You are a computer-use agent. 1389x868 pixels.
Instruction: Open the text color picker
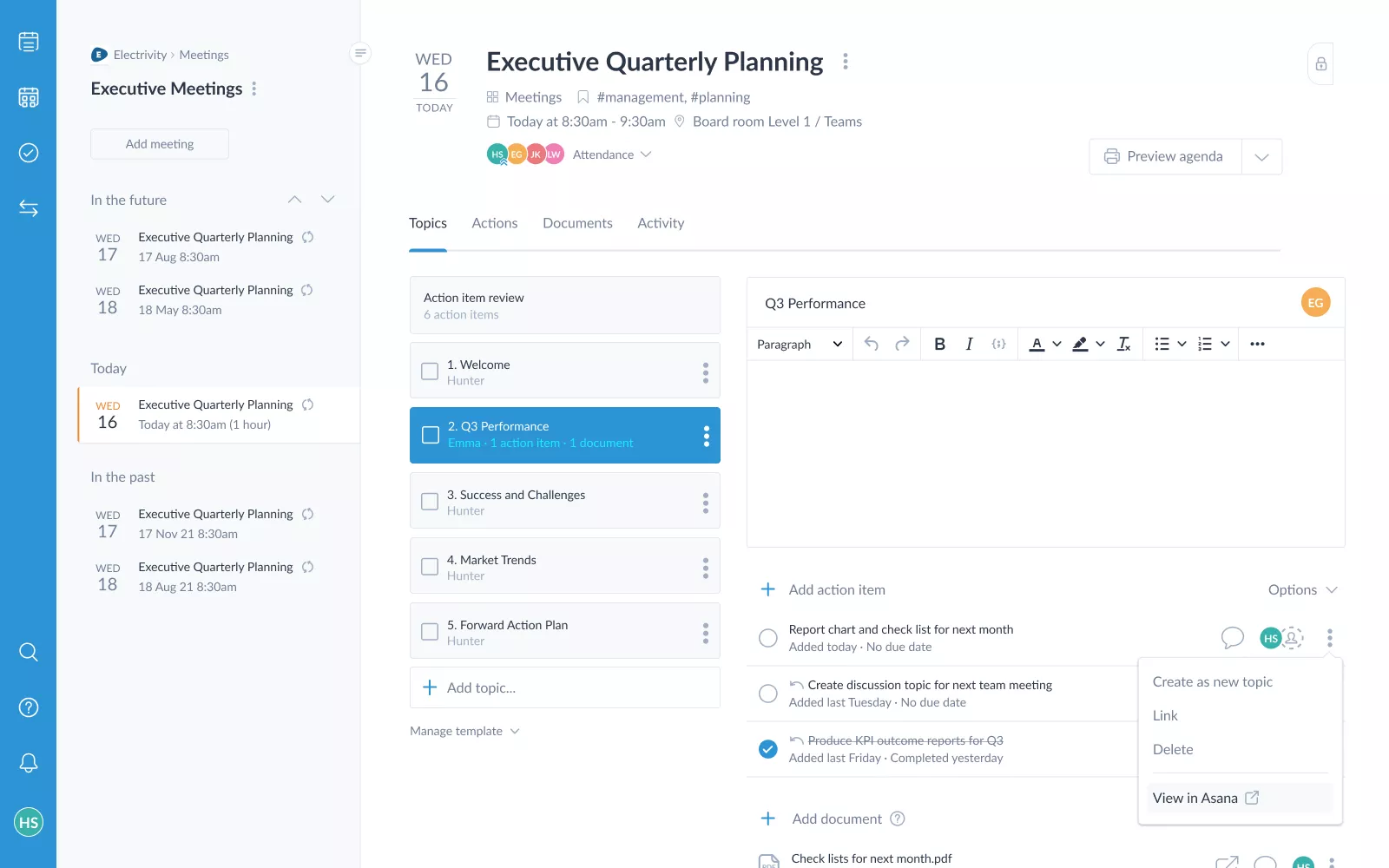pyautogui.click(x=1044, y=344)
